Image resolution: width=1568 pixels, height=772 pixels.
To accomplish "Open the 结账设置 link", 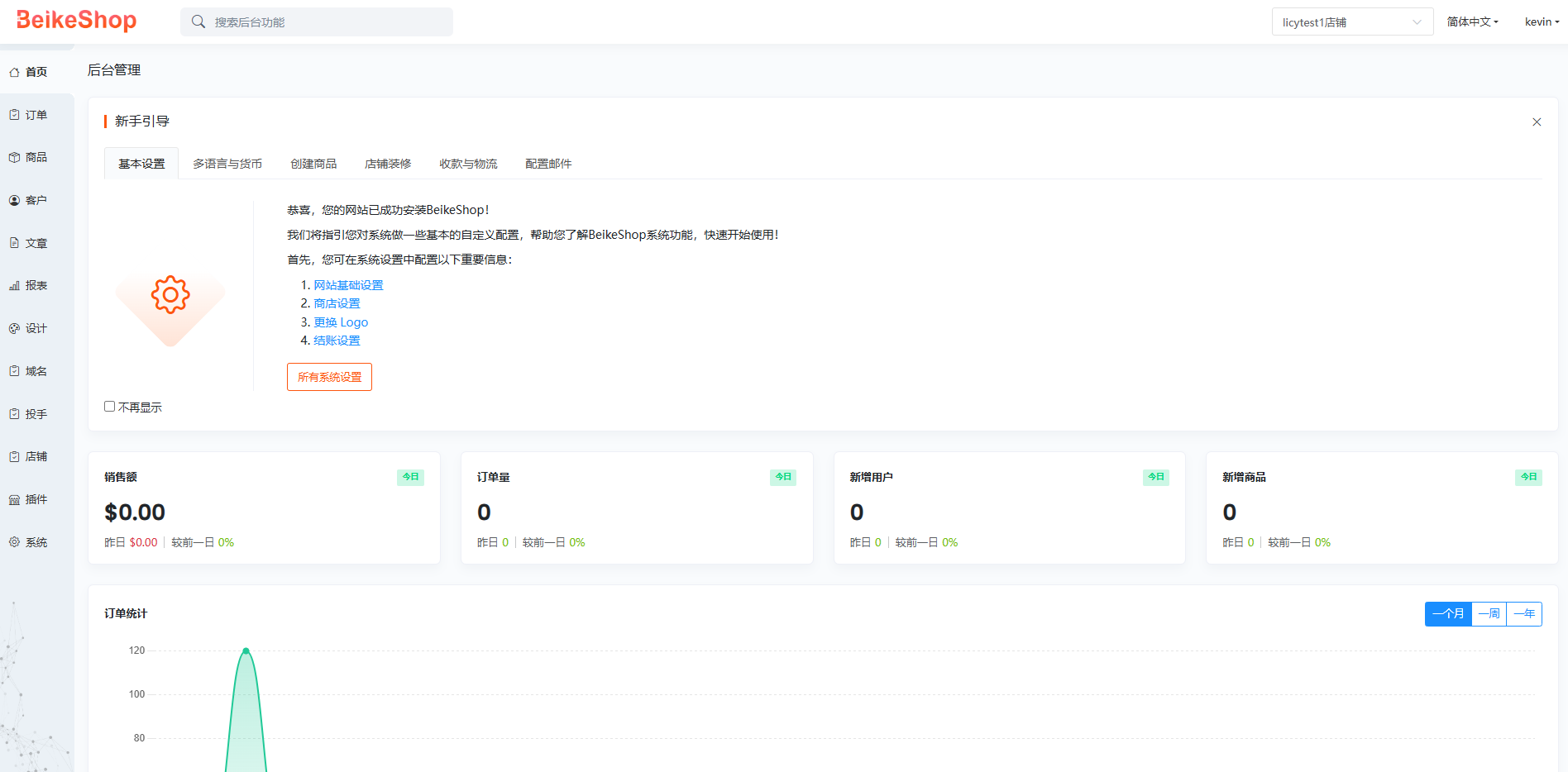I will click(337, 341).
